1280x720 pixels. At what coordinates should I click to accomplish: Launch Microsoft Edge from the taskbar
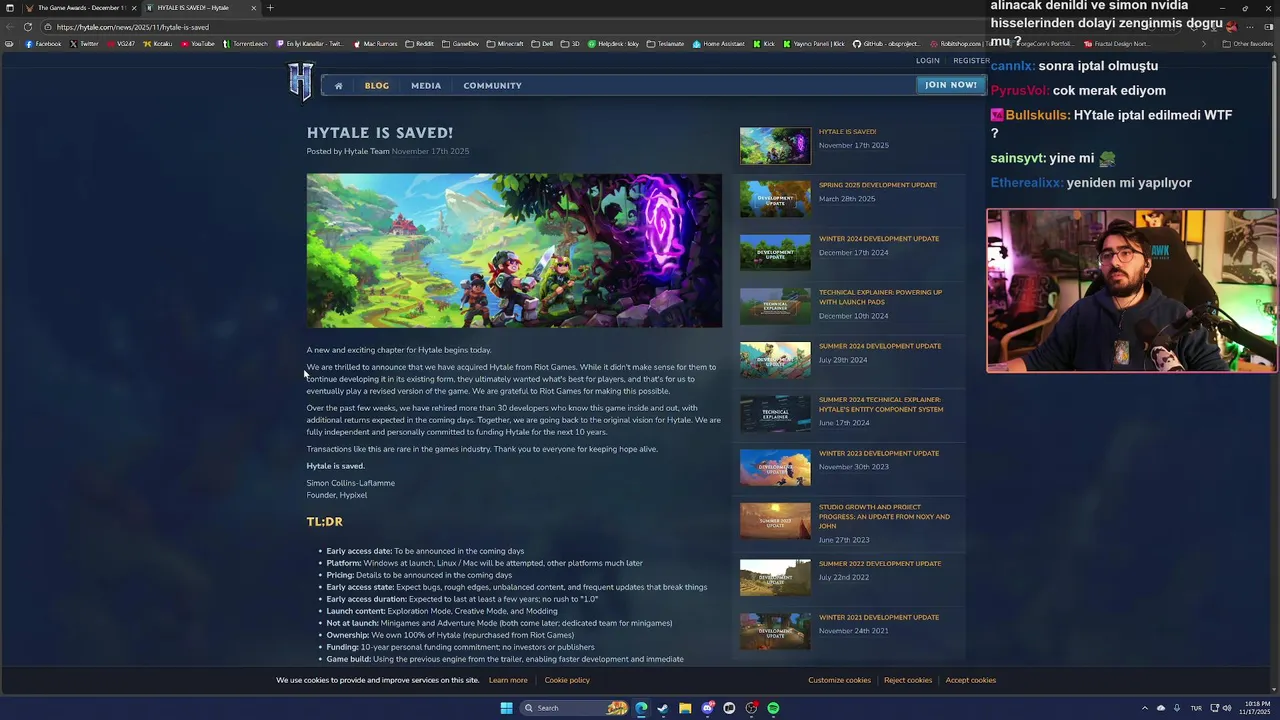coord(641,708)
